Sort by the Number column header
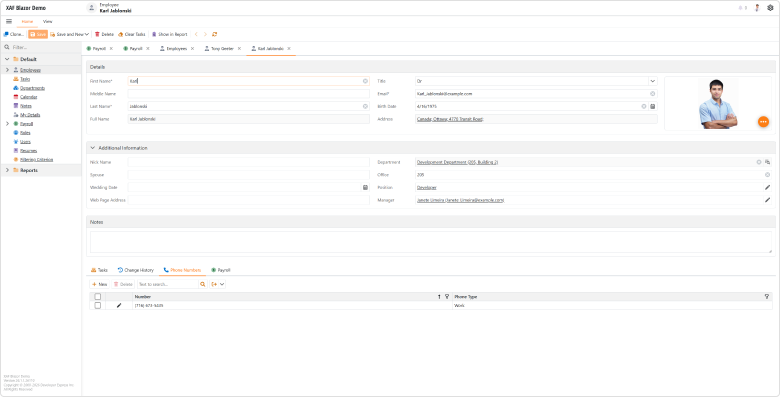The image size is (780, 397). tap(143, 297)
